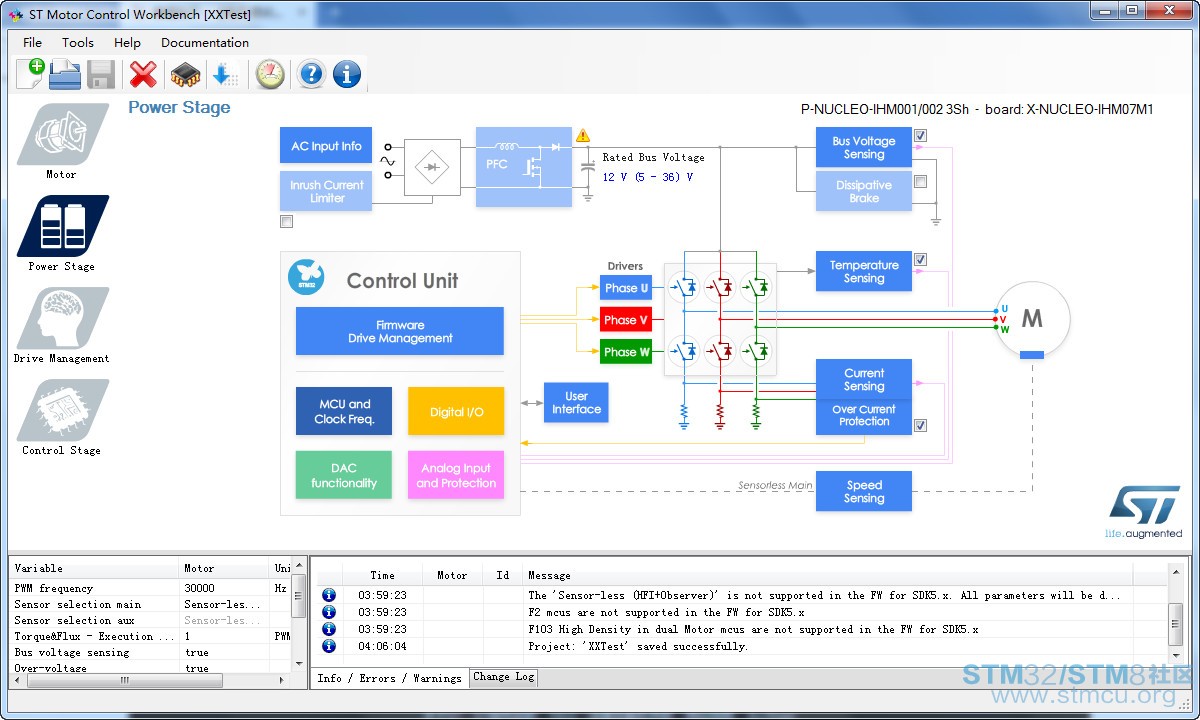The image size is (1200, 720).
Task: Switch to Info / Errors / Warnings tab
Action: click(389, 678)
